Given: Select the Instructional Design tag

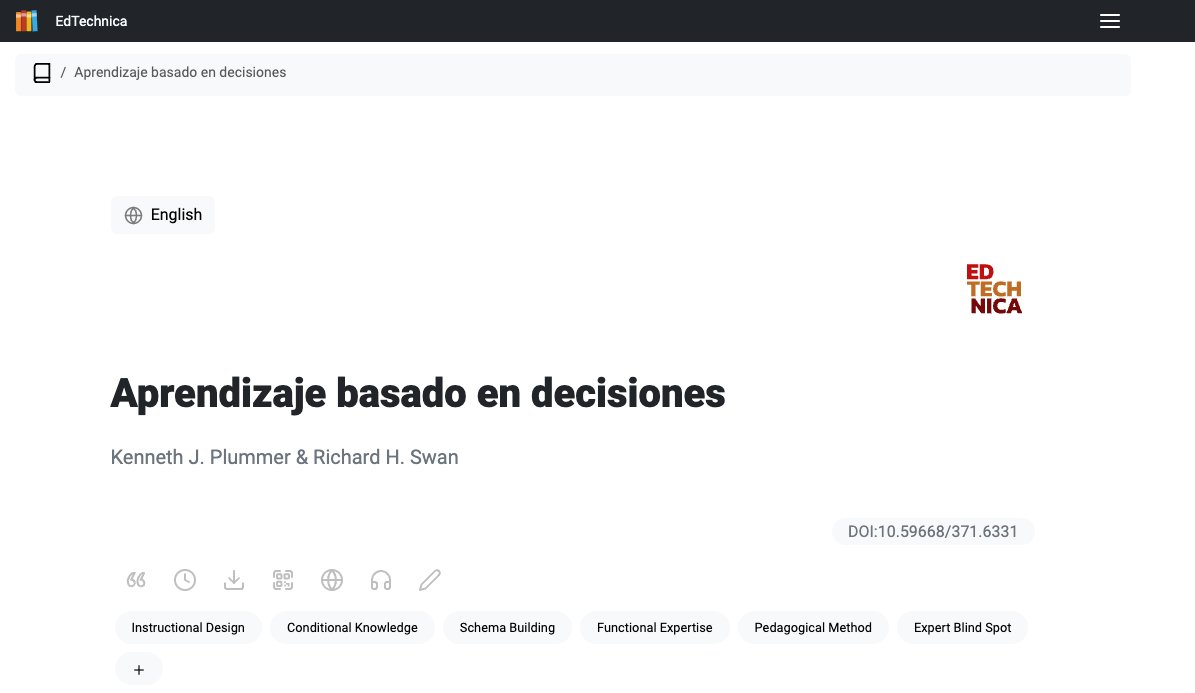Looking at the screenshot, I should click(188, 628).
